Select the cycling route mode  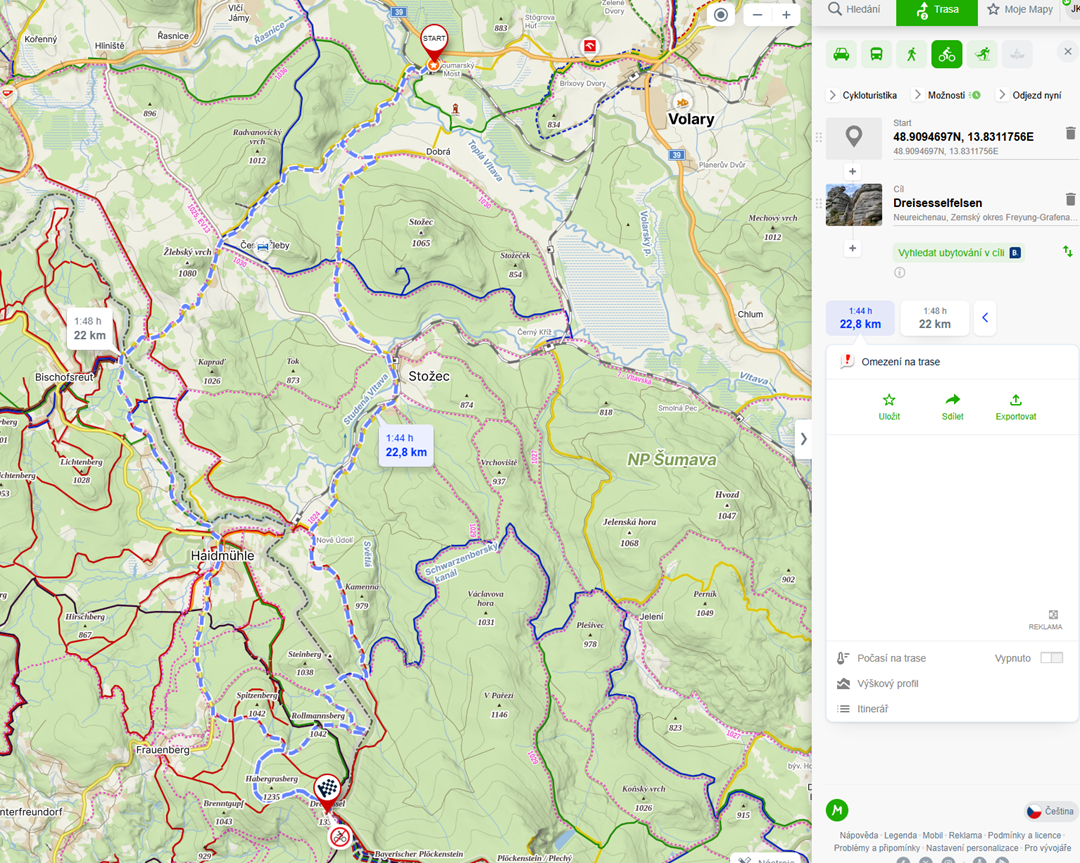click(x=947, y=54)
